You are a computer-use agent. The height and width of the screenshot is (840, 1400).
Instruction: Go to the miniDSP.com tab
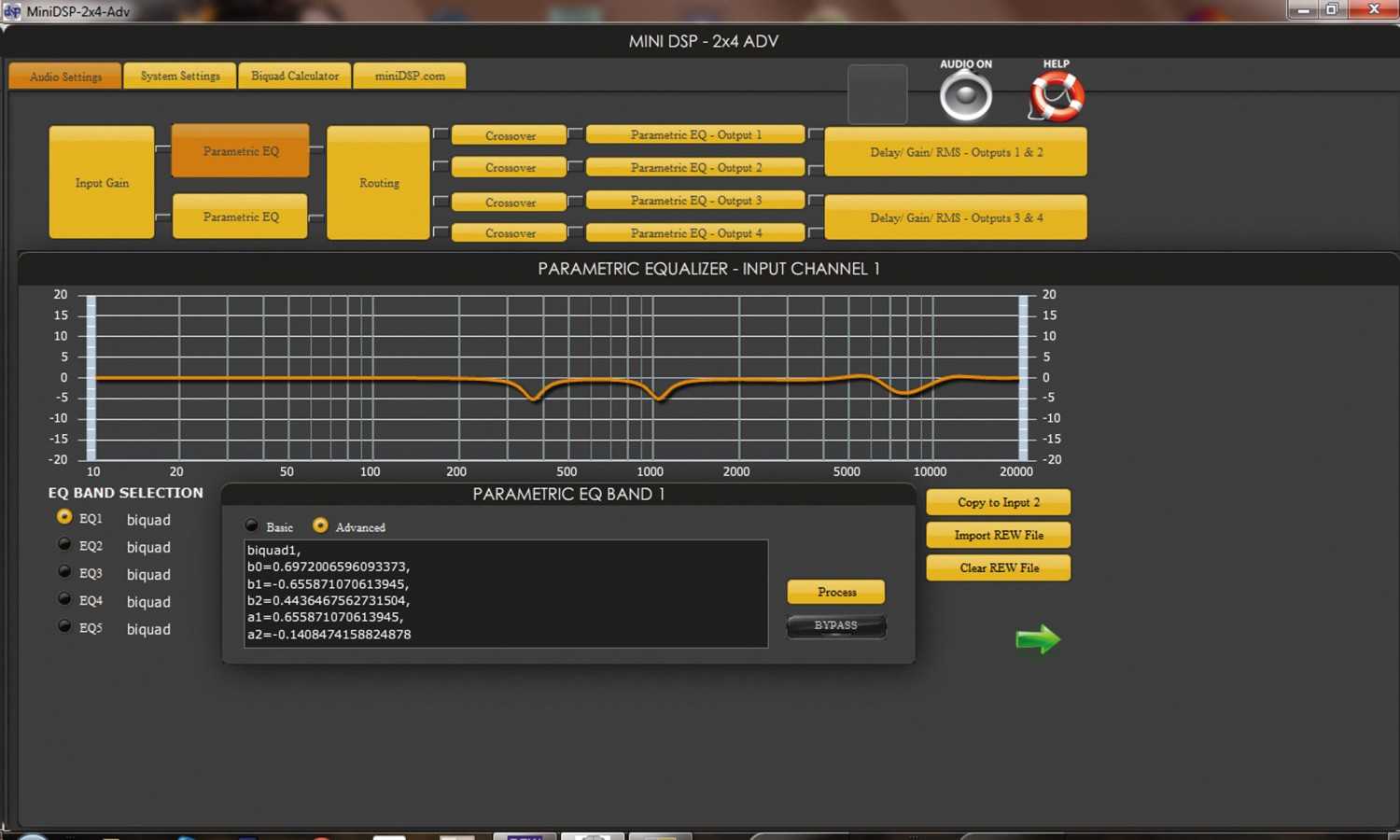tap(410, 76)
